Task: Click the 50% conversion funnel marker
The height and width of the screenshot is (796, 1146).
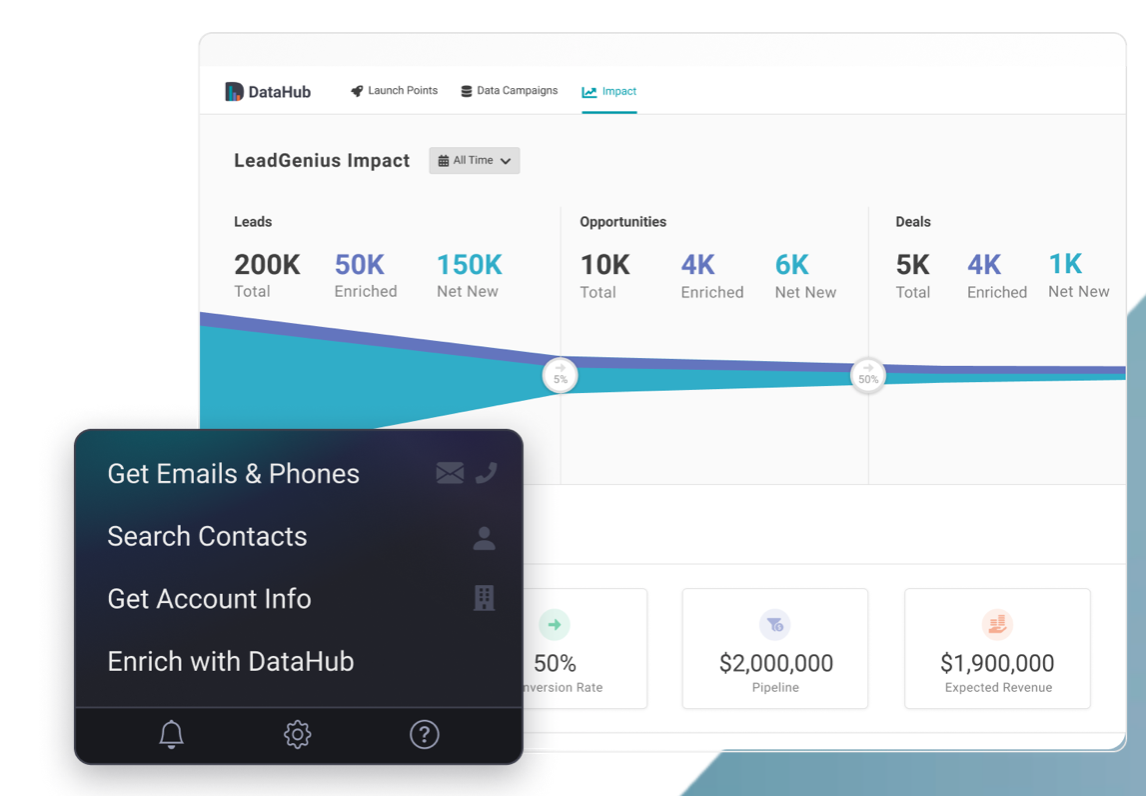Action: (x=868, y=376)
